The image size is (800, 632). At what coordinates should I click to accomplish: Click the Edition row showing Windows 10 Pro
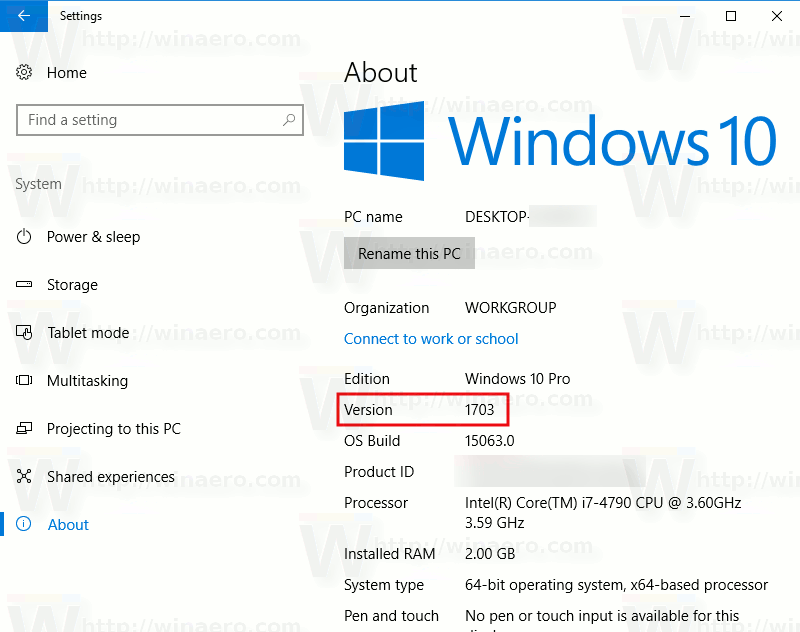(x=517, y=379)
